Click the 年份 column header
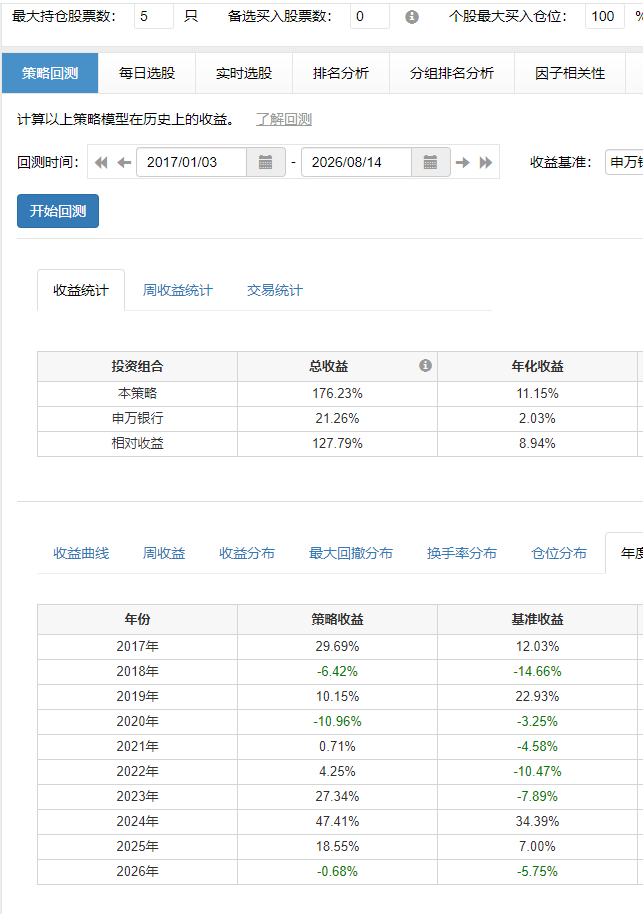Screen dimensions: 643x914 [x=138, y=619]
